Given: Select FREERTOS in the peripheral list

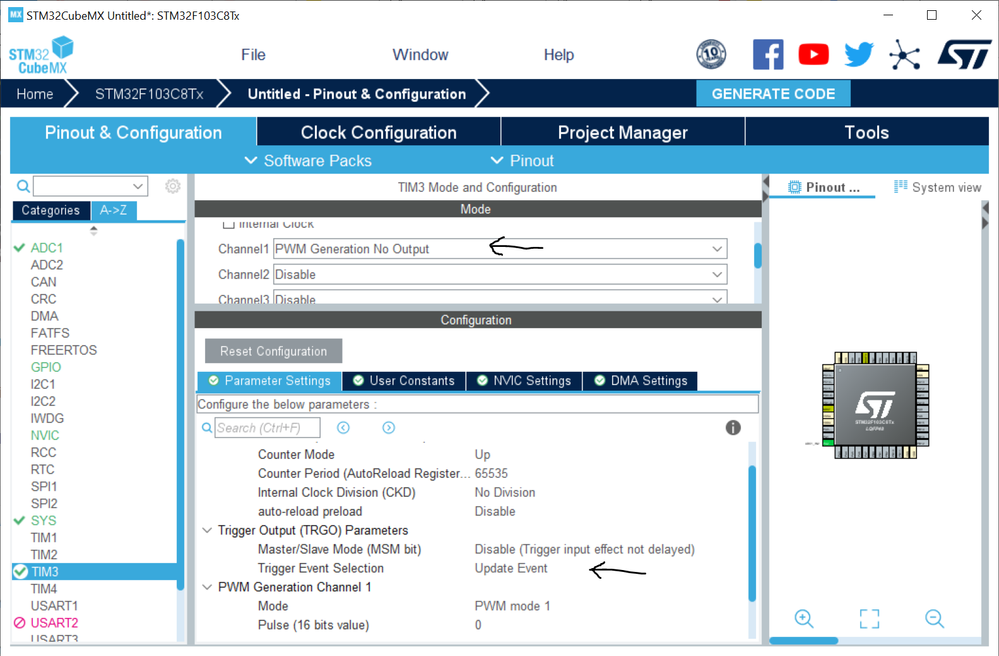Looking at the screenshot, I should [64, 350].
